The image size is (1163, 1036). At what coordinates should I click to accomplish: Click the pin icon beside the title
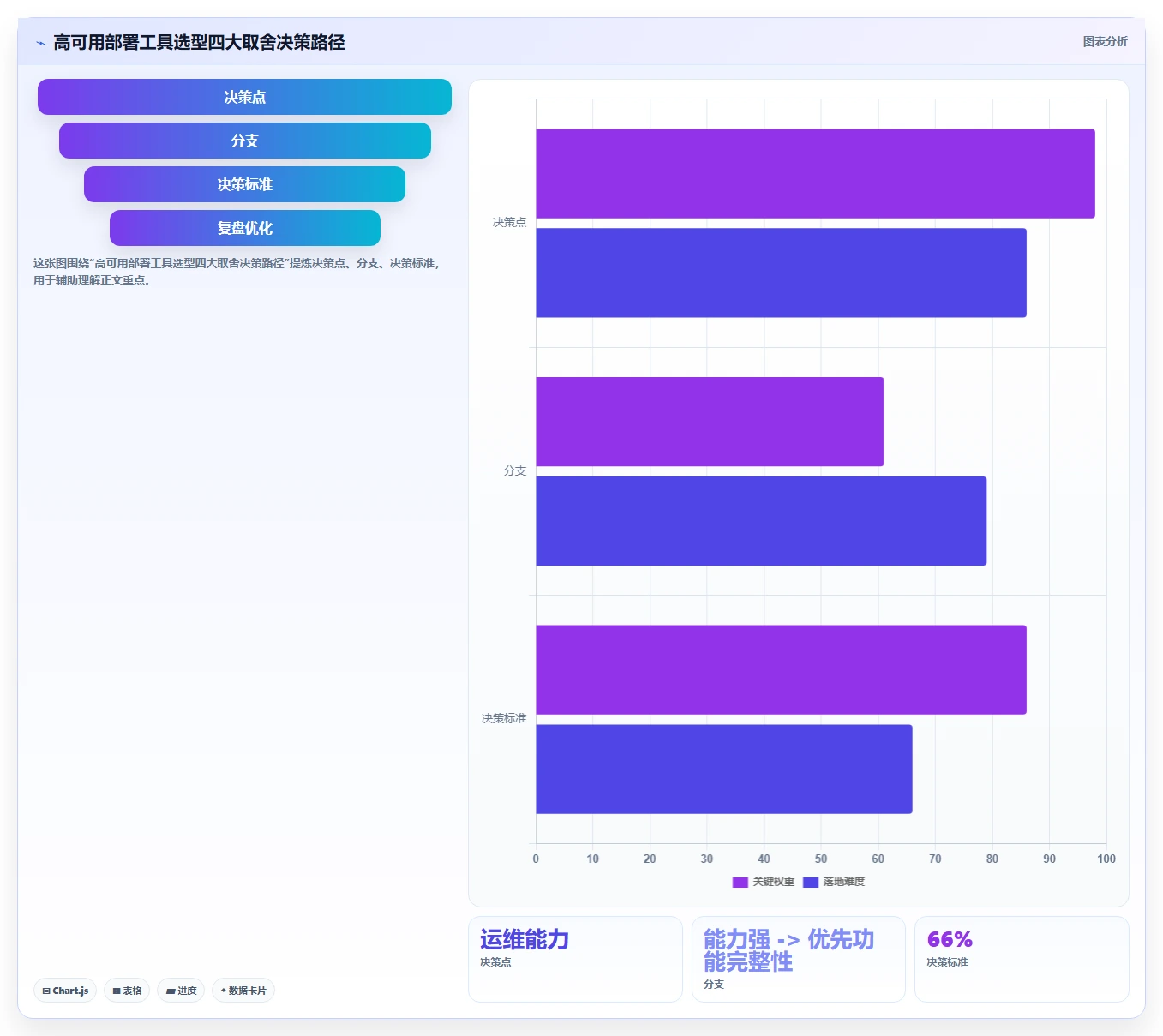click(40, 43)
